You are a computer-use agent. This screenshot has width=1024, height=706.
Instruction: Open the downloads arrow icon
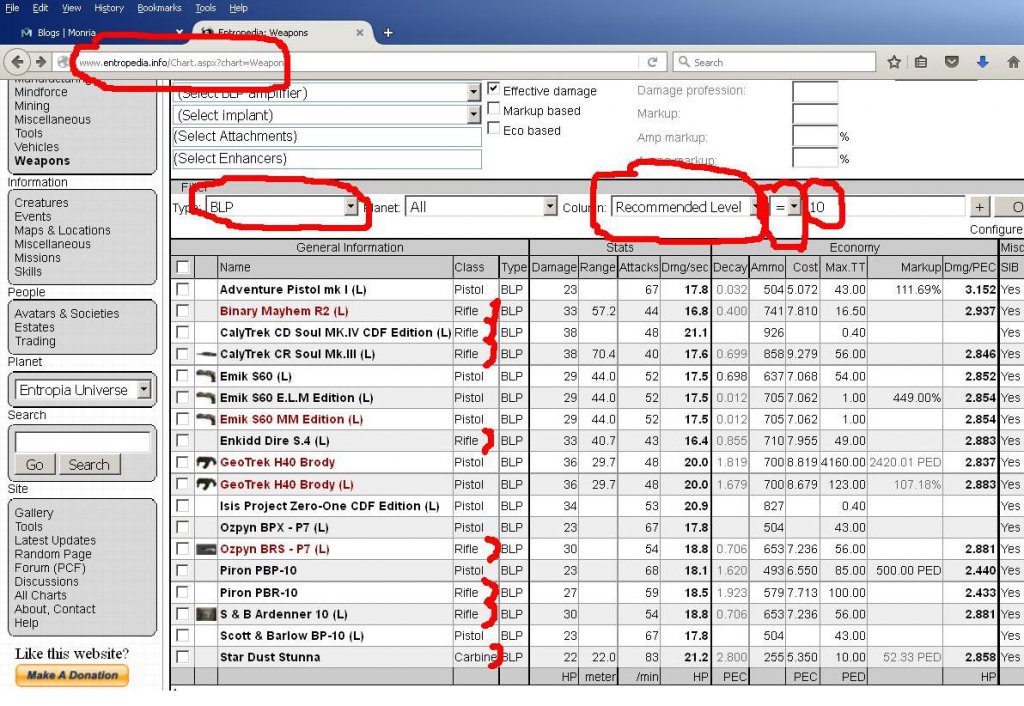[982, 62]
